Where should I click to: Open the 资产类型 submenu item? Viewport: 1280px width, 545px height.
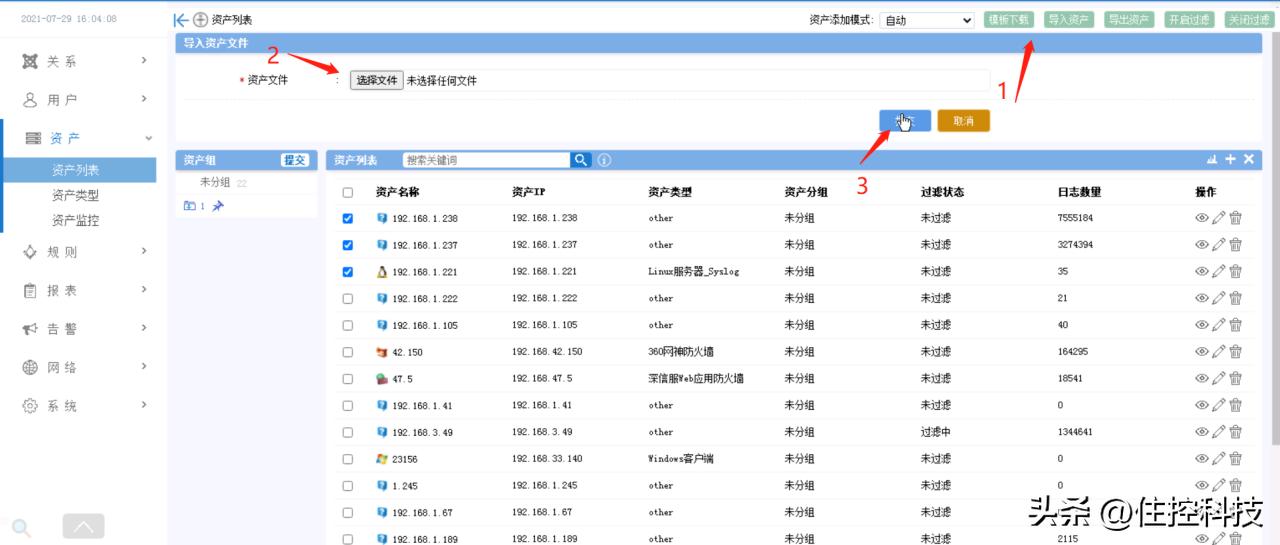[76, 195]
